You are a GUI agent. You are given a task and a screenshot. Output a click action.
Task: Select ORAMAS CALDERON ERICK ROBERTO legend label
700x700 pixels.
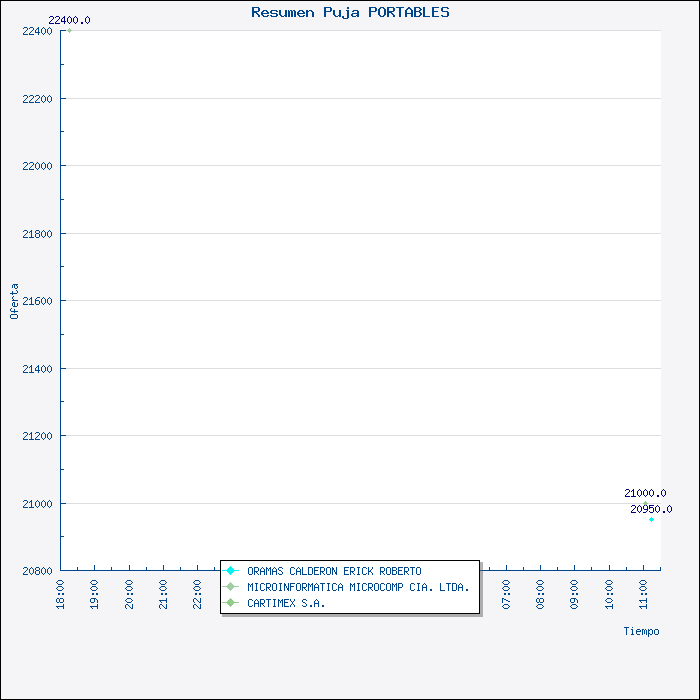pos(334,571)
